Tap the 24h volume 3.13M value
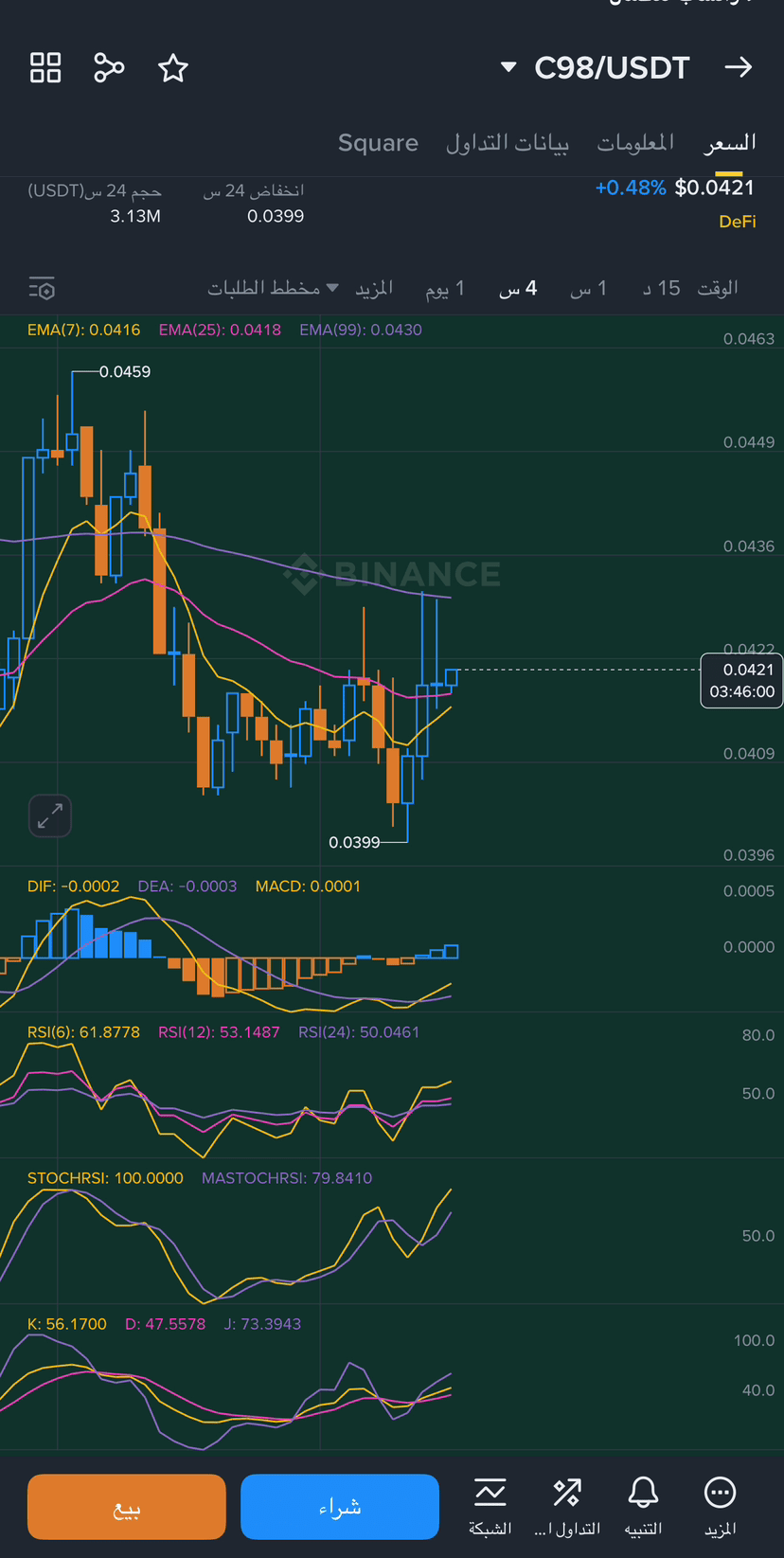784x1558 pixels. pos(135,216)
